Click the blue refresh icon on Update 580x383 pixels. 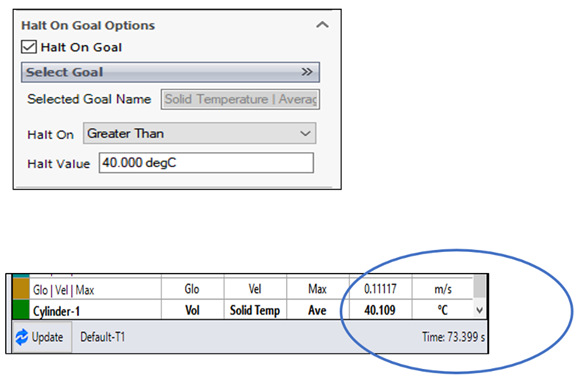coord(22,337)
